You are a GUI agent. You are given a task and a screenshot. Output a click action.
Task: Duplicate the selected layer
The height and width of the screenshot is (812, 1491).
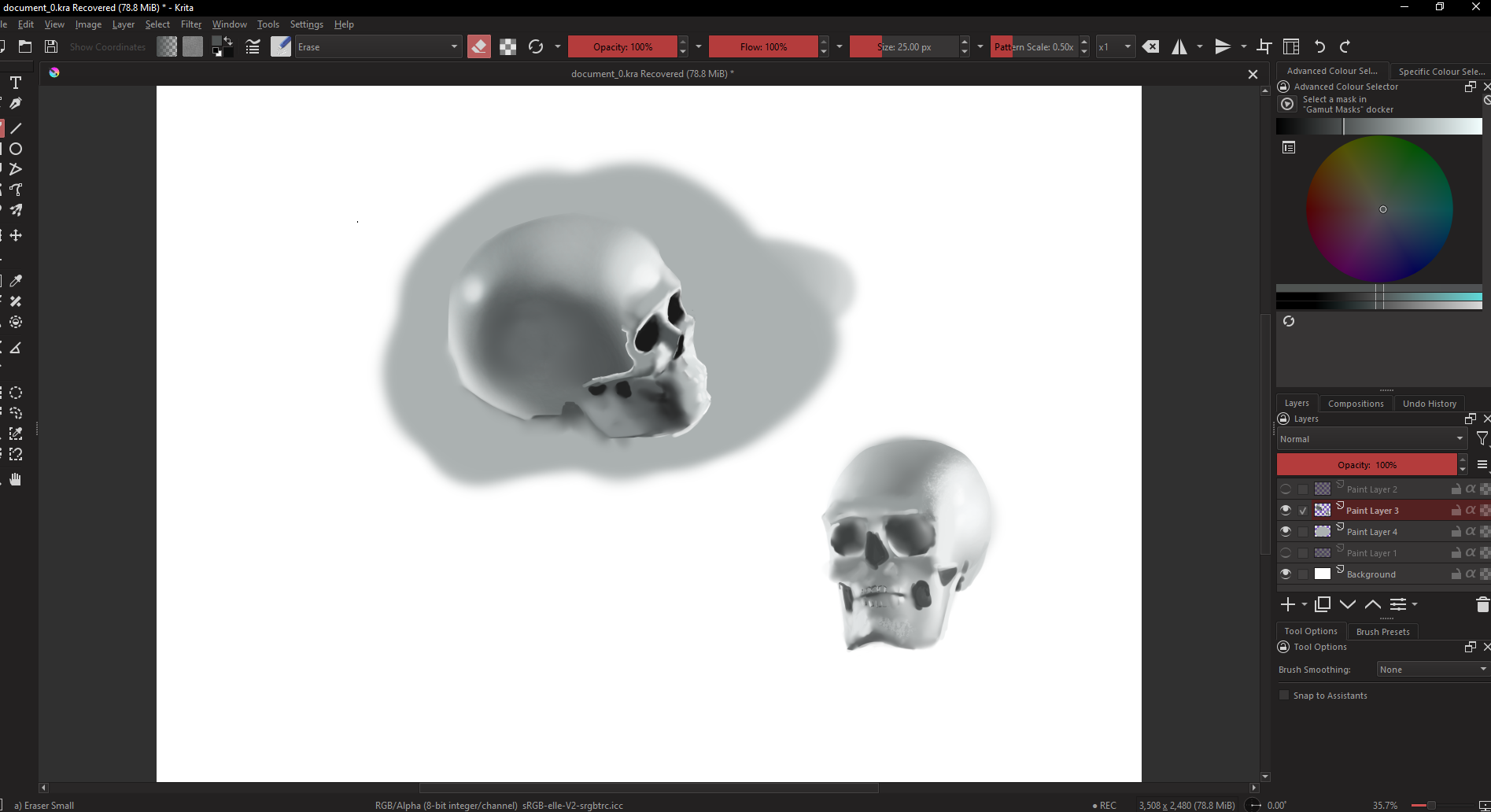coord(1323,604)
